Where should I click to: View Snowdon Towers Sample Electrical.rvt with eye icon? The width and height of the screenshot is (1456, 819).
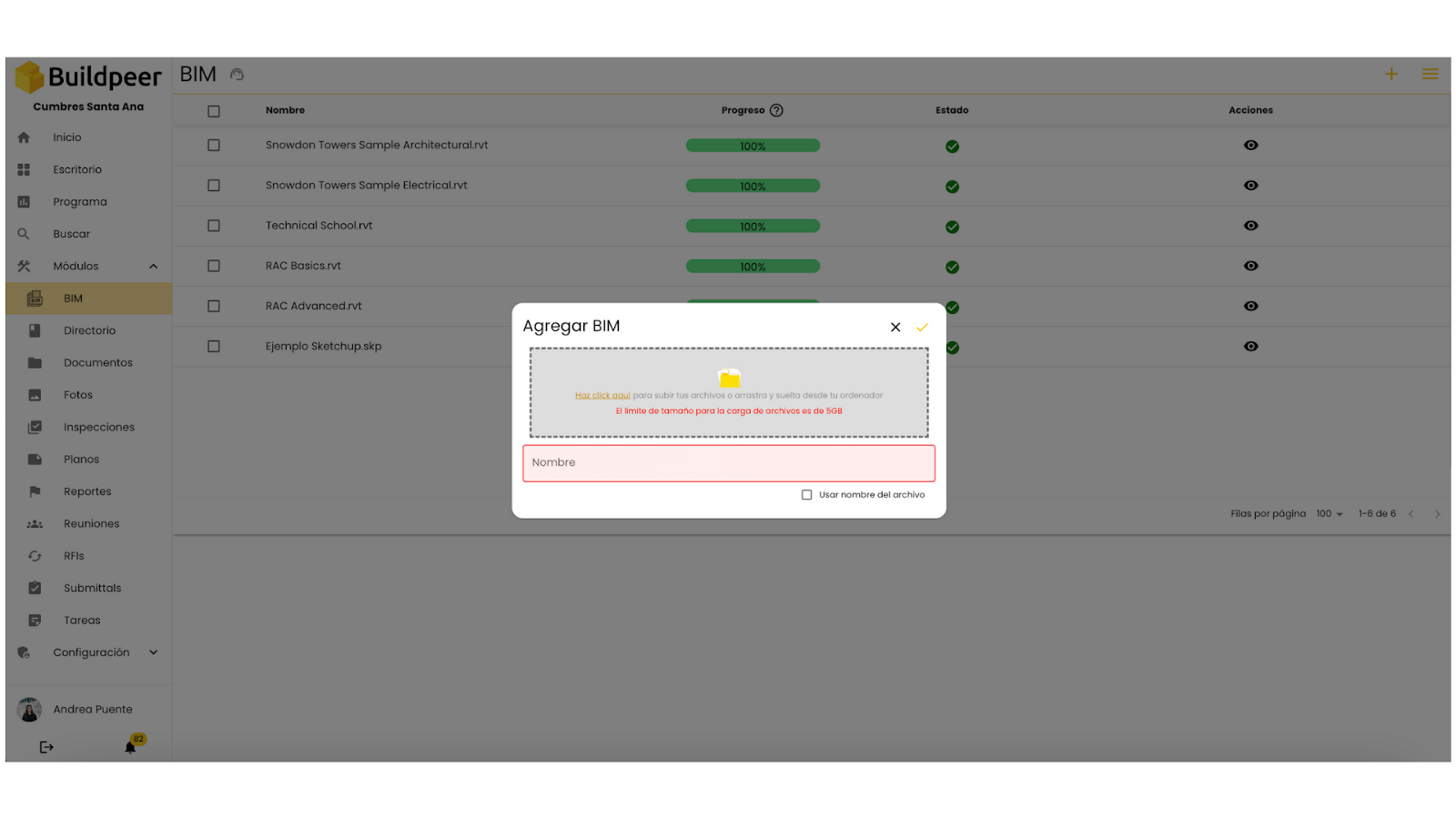[1251, 186]
